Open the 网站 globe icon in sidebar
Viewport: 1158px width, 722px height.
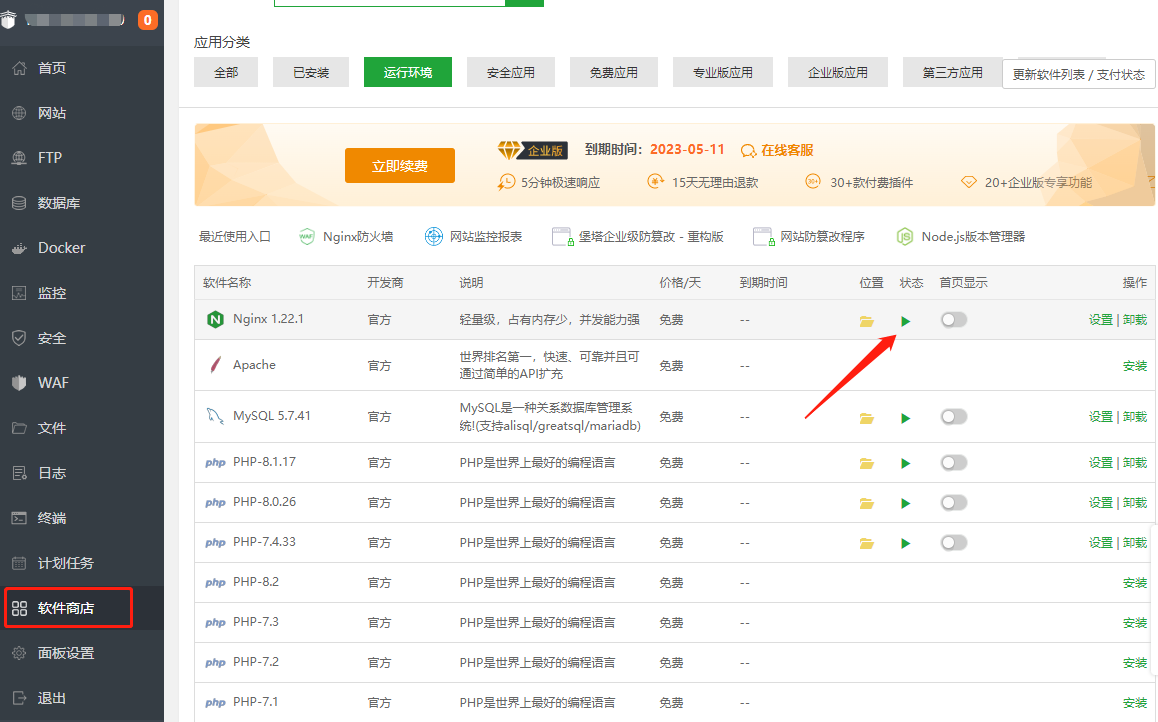point(20,113)
